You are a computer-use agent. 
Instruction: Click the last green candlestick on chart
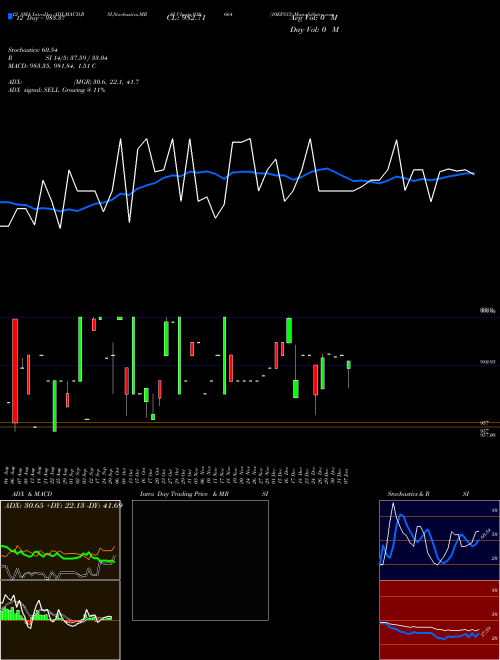(x=348, y=365)
